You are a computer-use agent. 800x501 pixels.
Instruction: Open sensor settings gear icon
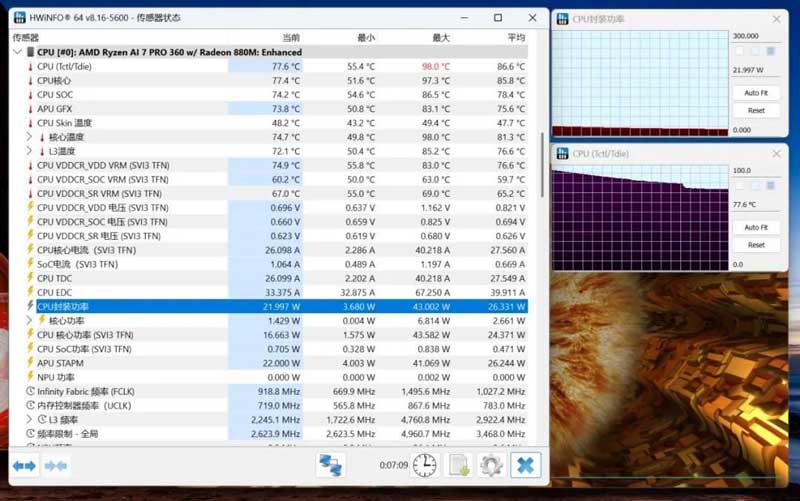point(490,465)
